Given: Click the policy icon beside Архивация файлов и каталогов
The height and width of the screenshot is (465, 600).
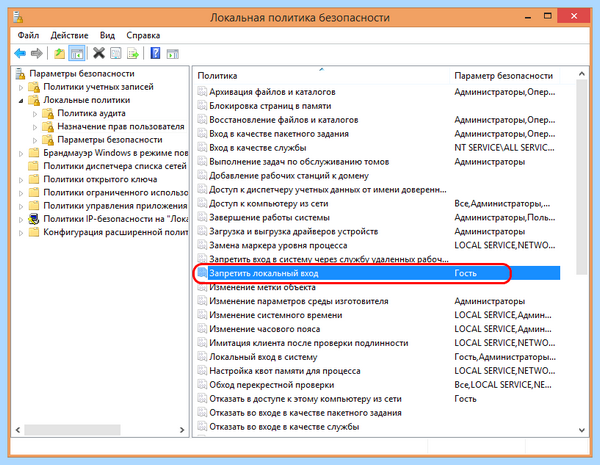Looking at the screenshot, I should (202, 91).
